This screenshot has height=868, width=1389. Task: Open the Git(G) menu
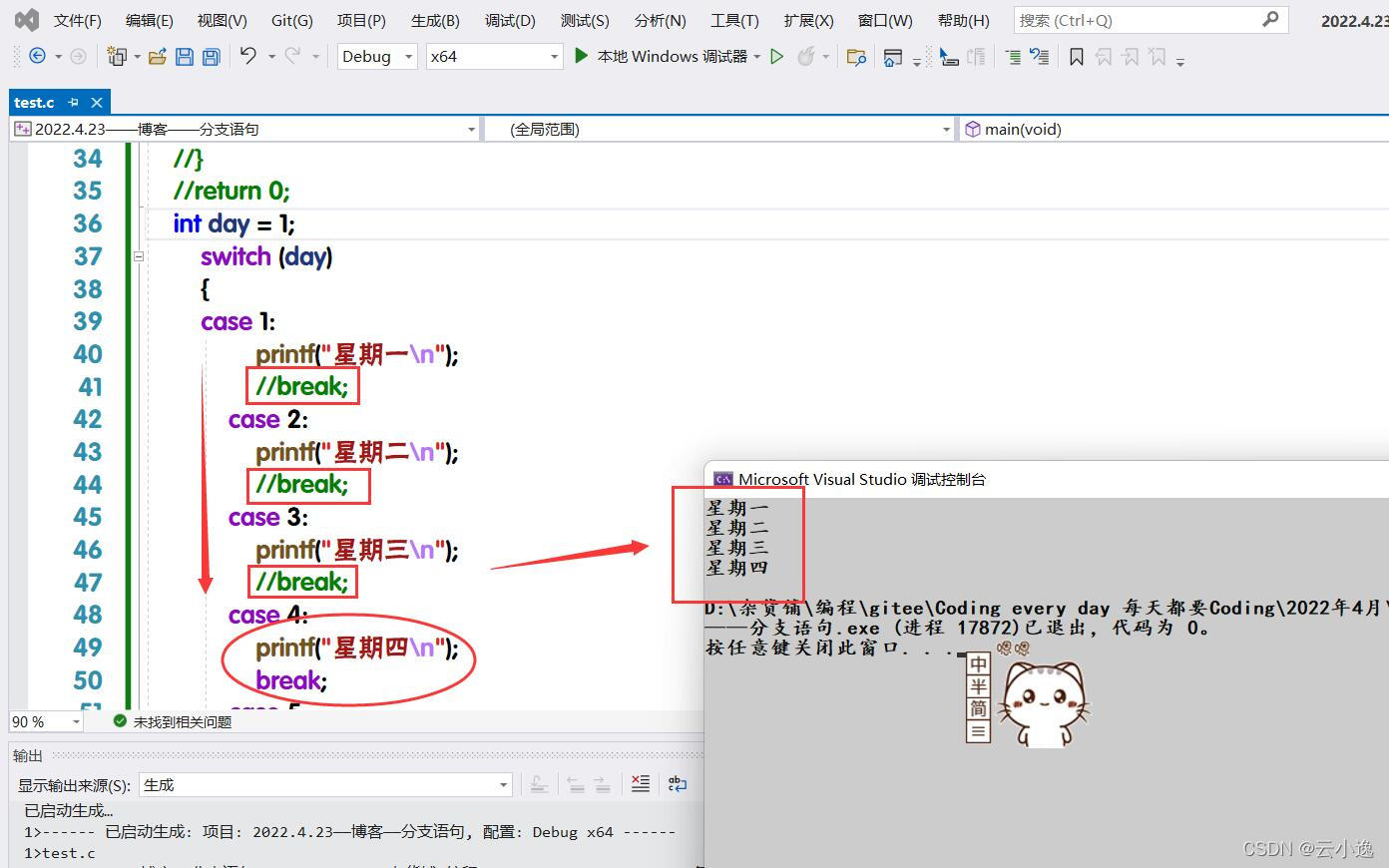coord(291,20)
